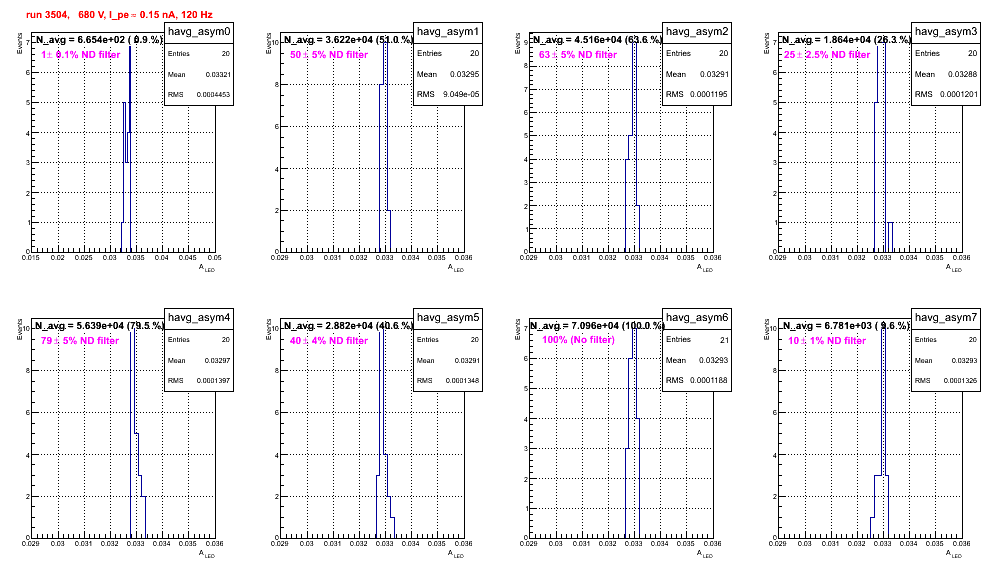996x572 pixels.
Task: Pick the magenta 100% (No filter) label
Action: [x=579, y=339]
